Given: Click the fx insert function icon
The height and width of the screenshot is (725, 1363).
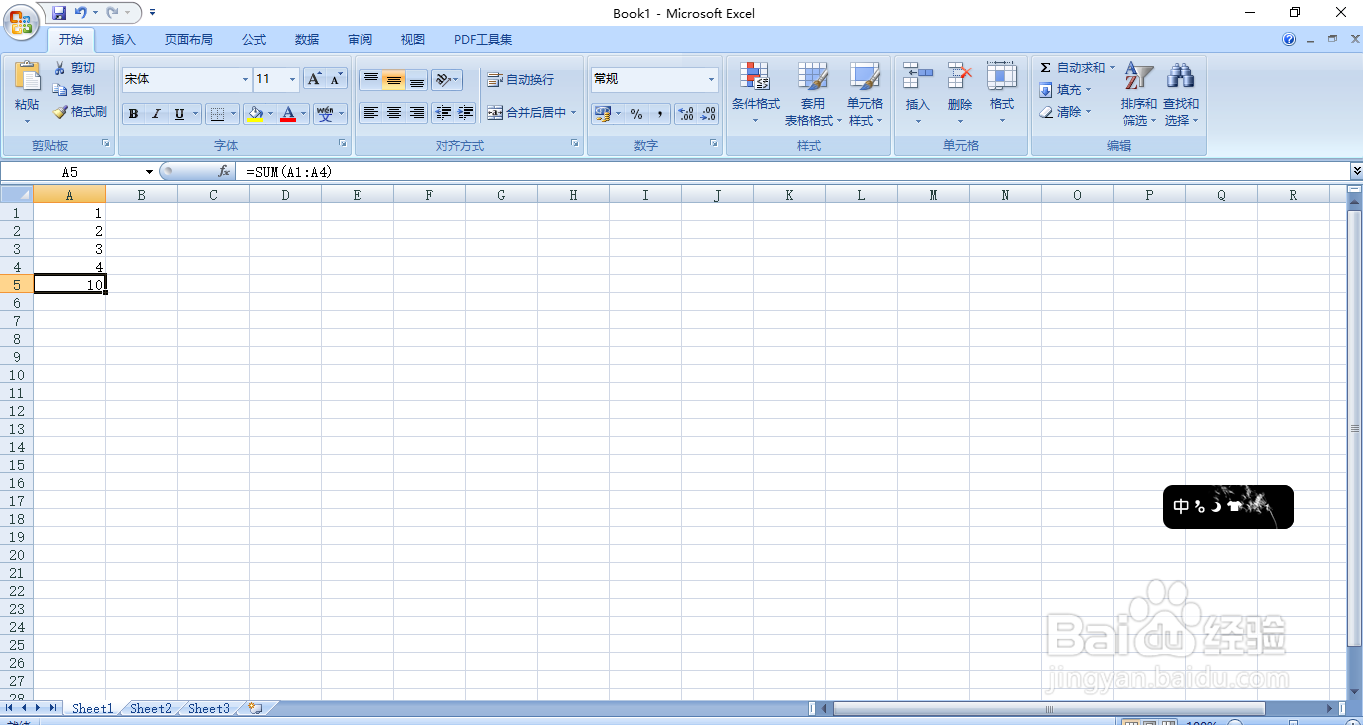Looking at the screenshot, I should [x=224, y=172].
